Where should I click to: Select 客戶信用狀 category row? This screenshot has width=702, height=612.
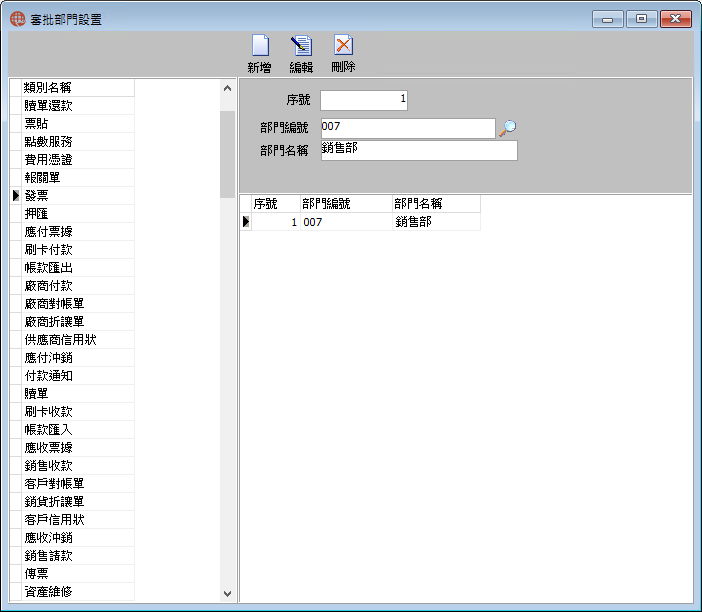coord(78,519)
